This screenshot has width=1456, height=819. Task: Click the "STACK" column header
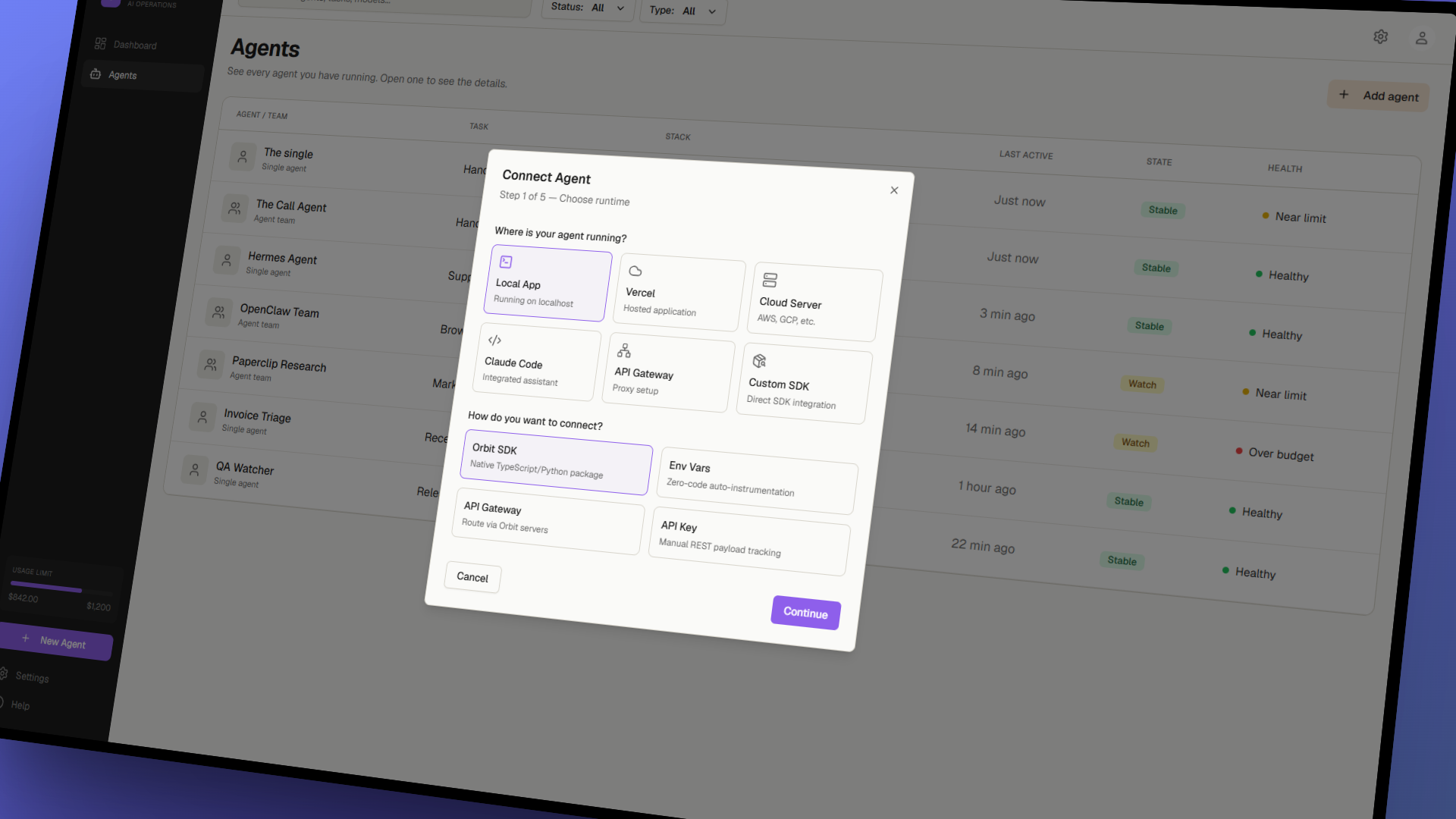tap(678, 136)
